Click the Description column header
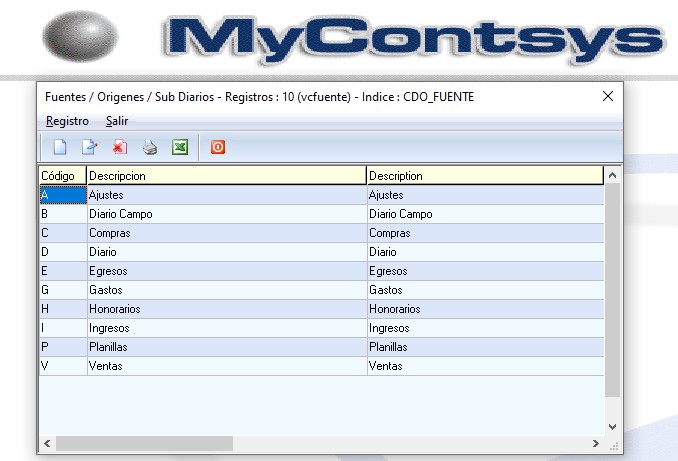This screenshot has width=678, height=461. point(484,175)
